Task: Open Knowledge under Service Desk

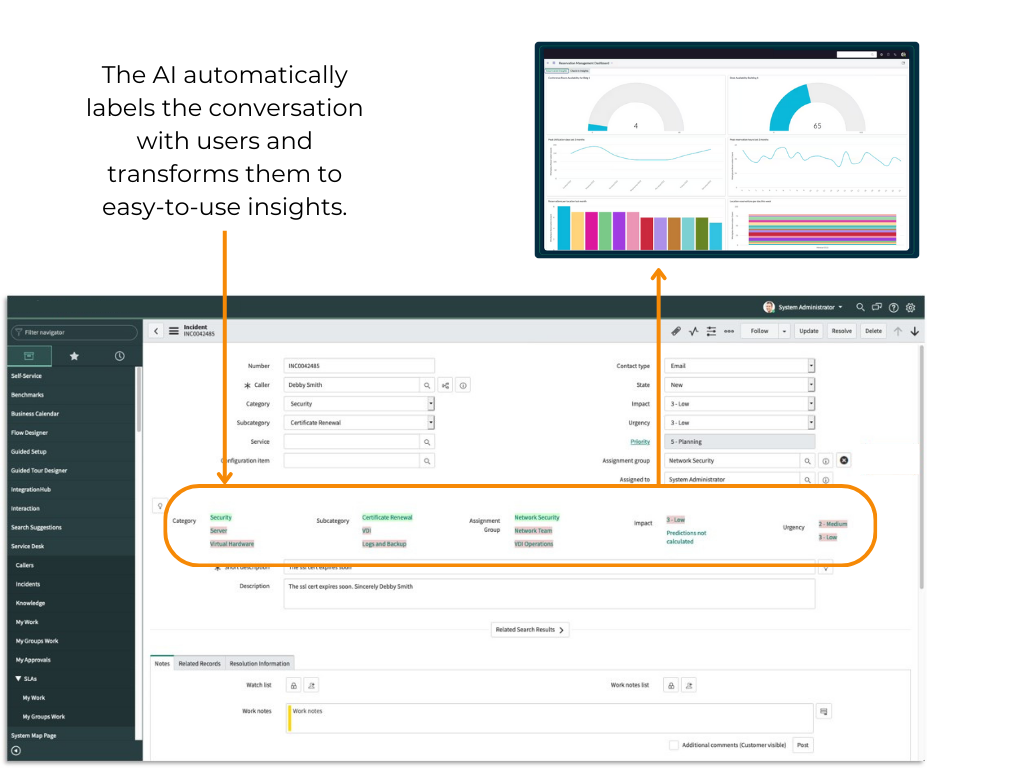Action: (x=30, y=603)
